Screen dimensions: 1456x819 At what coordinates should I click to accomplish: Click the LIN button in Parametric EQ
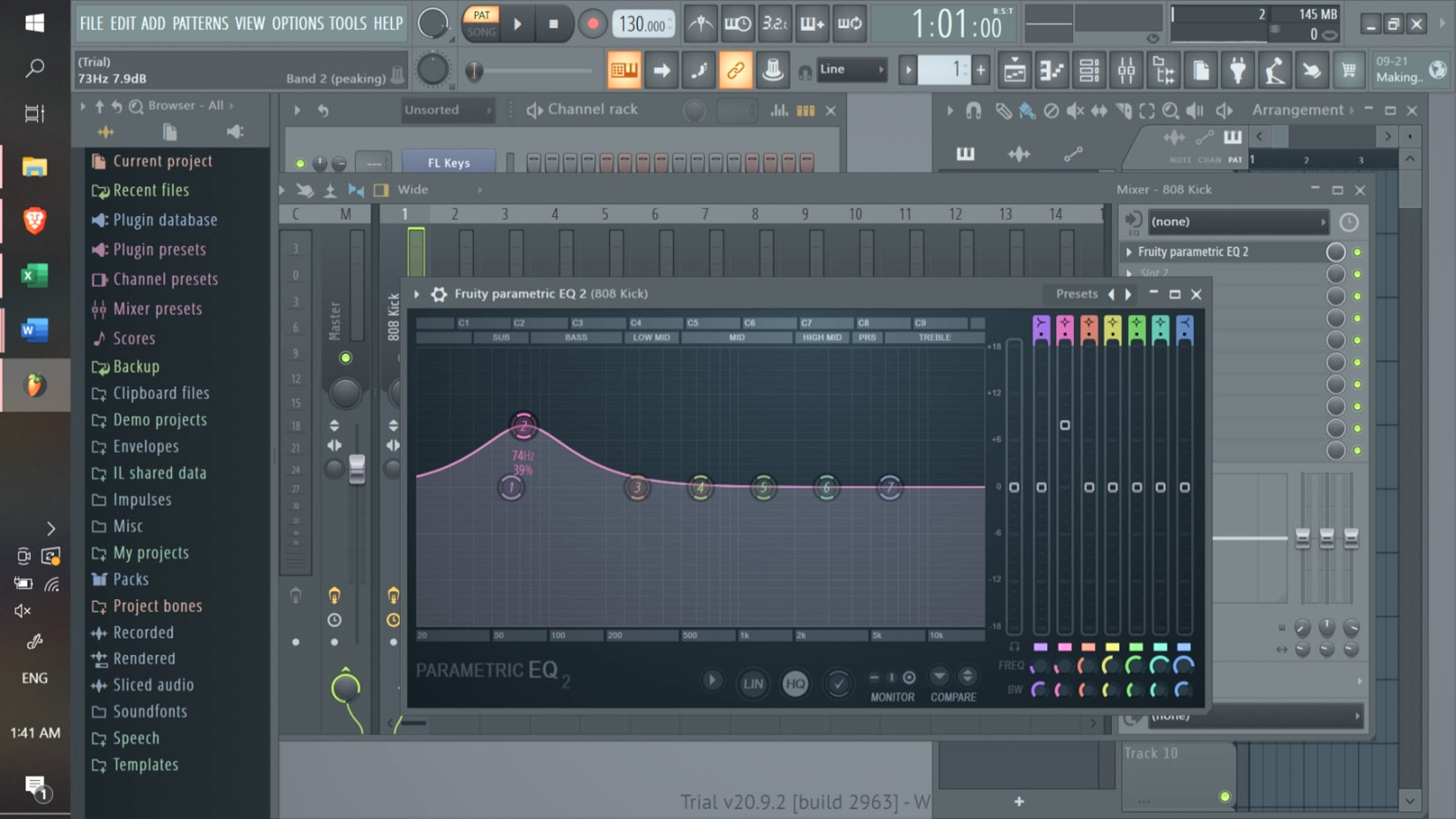pyautogui.click(x=753, y=683)
